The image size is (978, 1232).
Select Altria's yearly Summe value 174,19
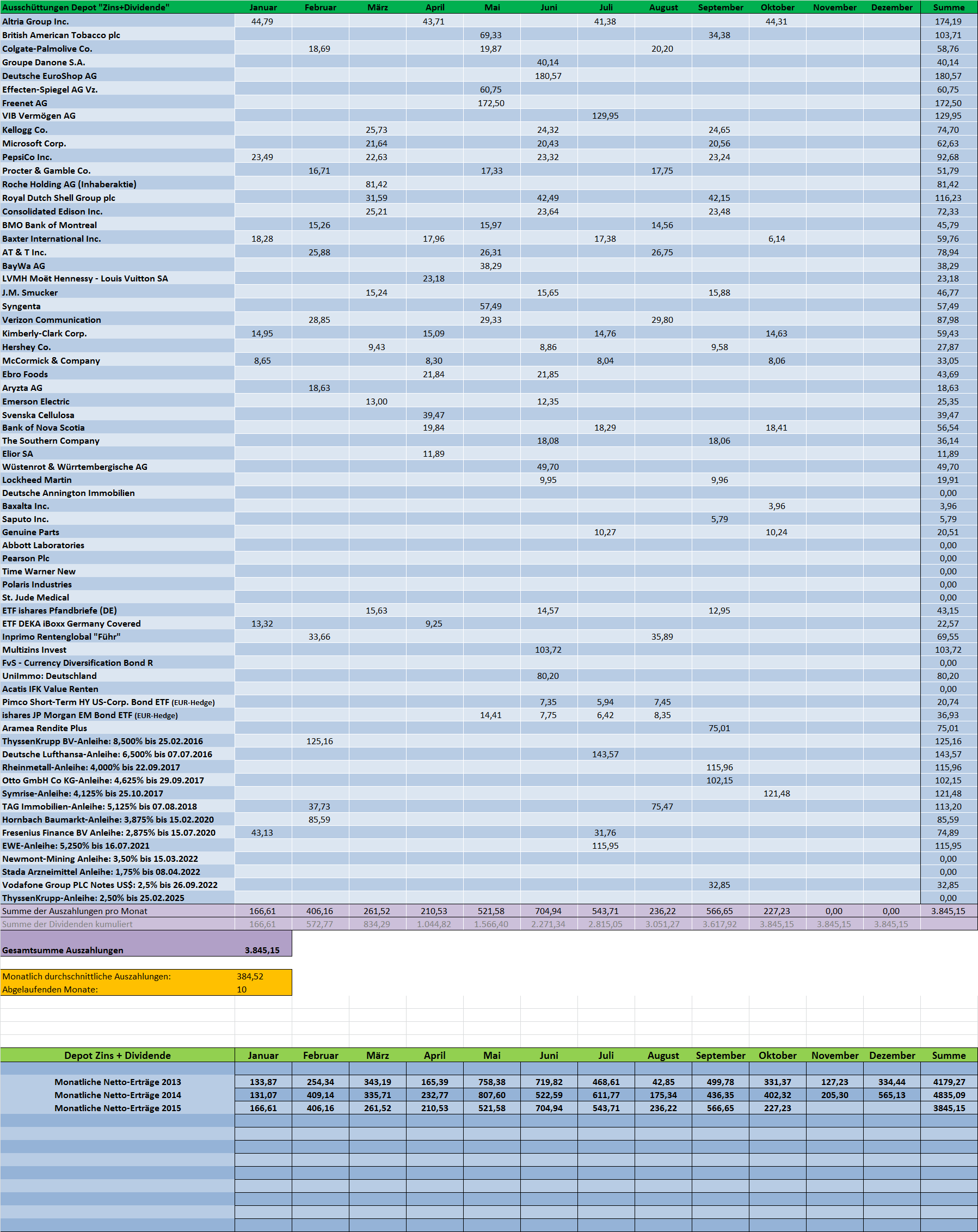[948, 22]
